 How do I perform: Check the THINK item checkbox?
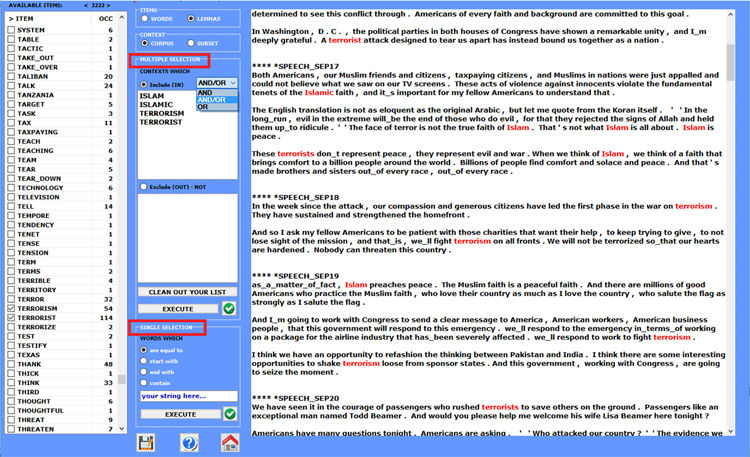pyautogui.click(x=11, y=383)
